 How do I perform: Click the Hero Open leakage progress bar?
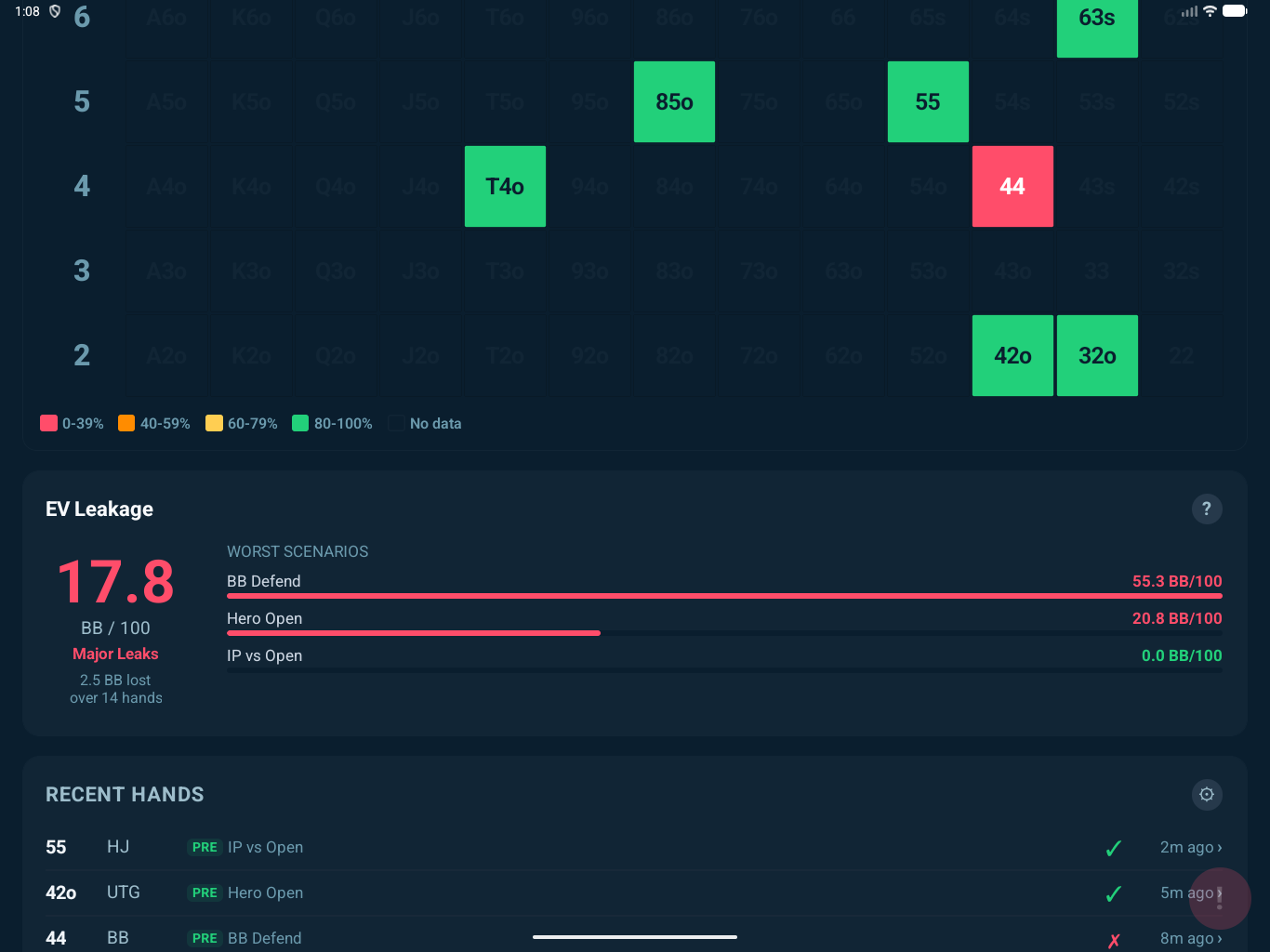[x=414, y=633]
